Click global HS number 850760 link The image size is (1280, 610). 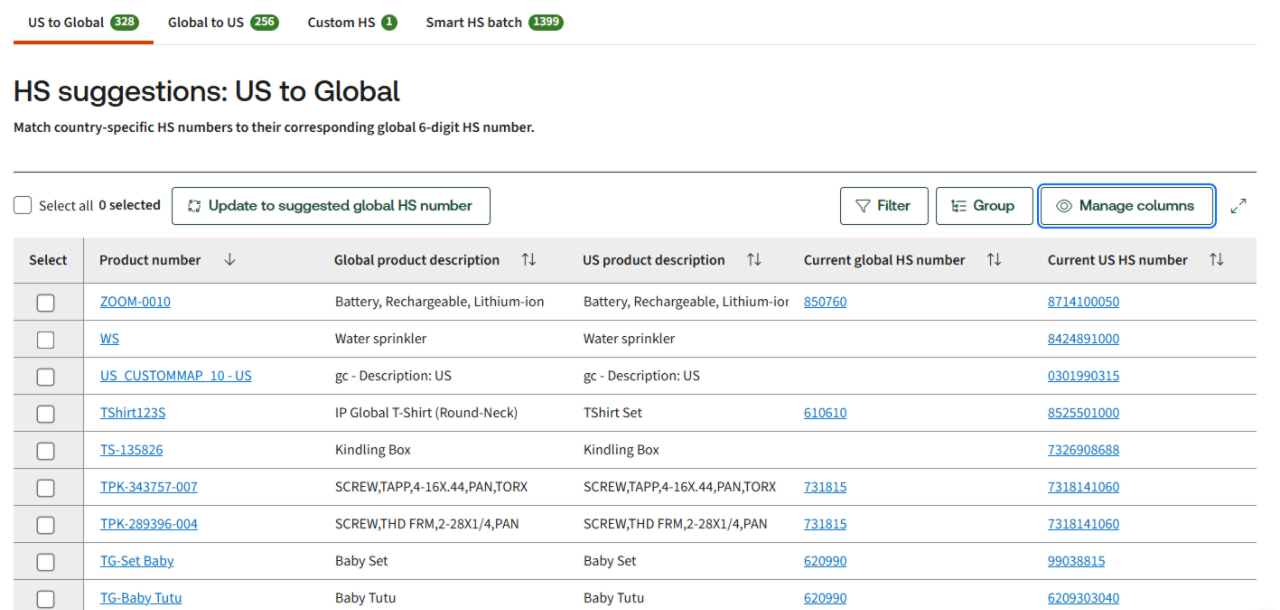click(825, 302)
